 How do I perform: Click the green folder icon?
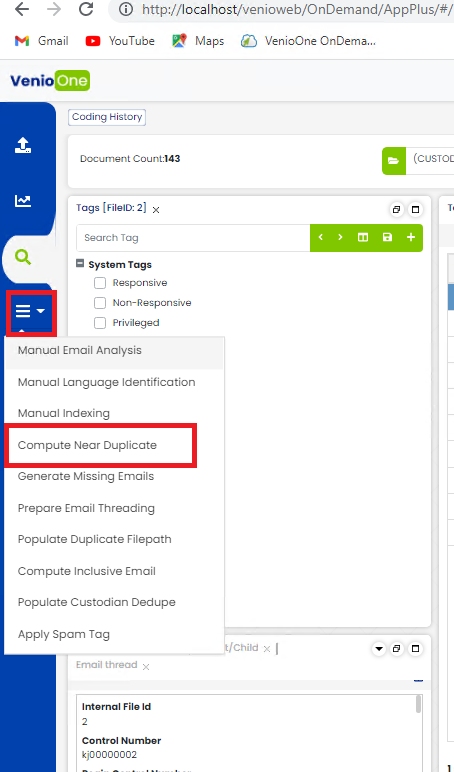[393, 161]
